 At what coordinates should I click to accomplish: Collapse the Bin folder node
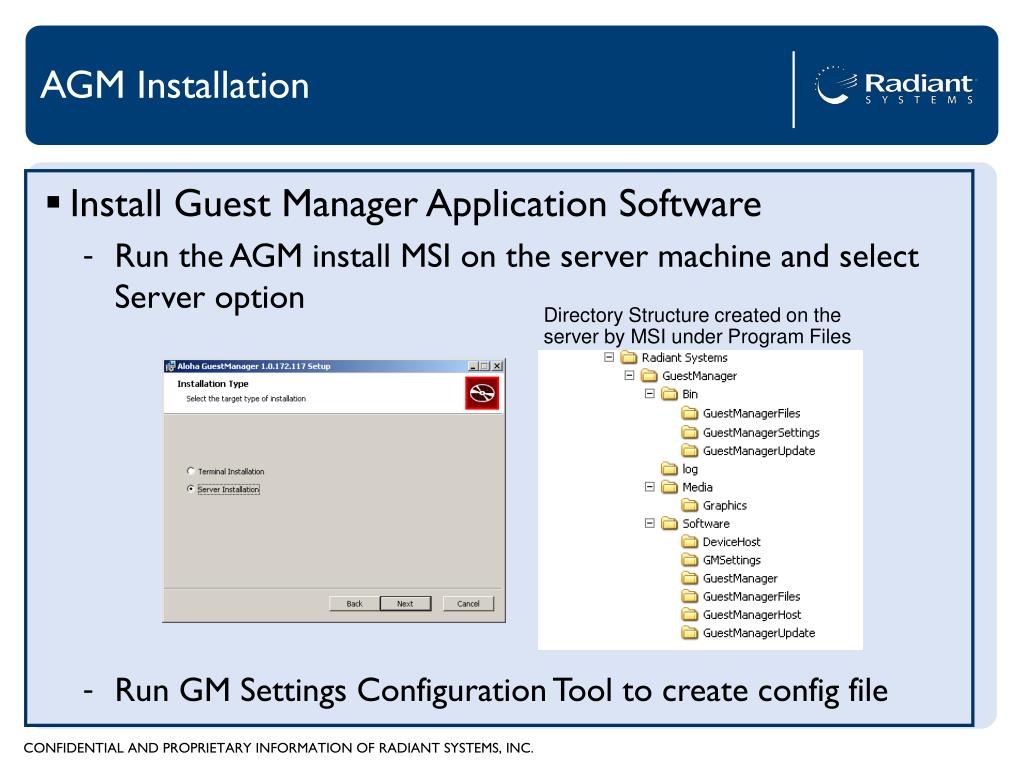point(649,395)
